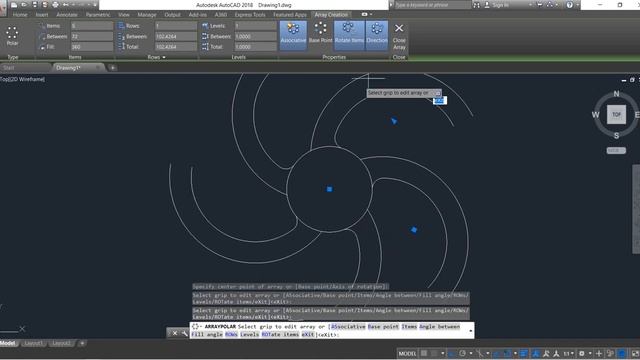Open the View ribbon tab
The width and height of the screenshot is (640, 360).
tap(124, 15)
